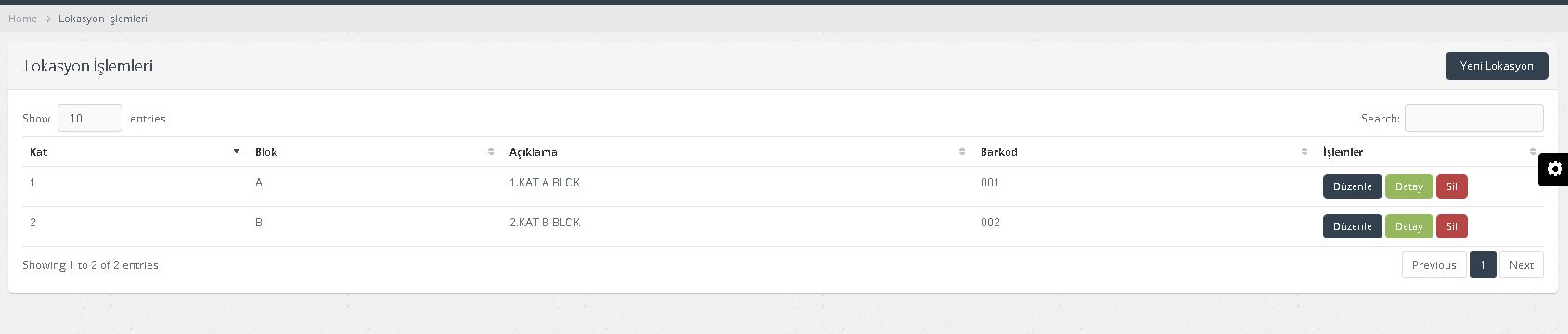
Task: Edit the 2.KAT B BLOK row with Düzenle
Action: [x=1352, y=226]
